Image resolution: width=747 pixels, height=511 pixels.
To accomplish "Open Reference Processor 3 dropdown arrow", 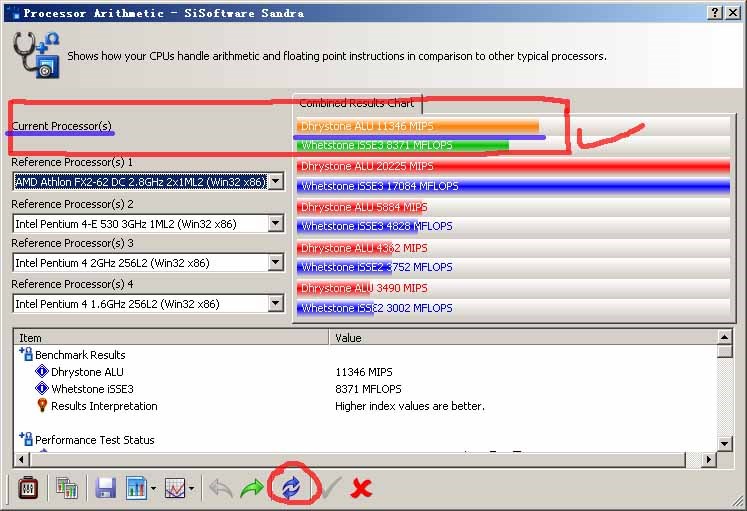I will (x=276, y=262).
